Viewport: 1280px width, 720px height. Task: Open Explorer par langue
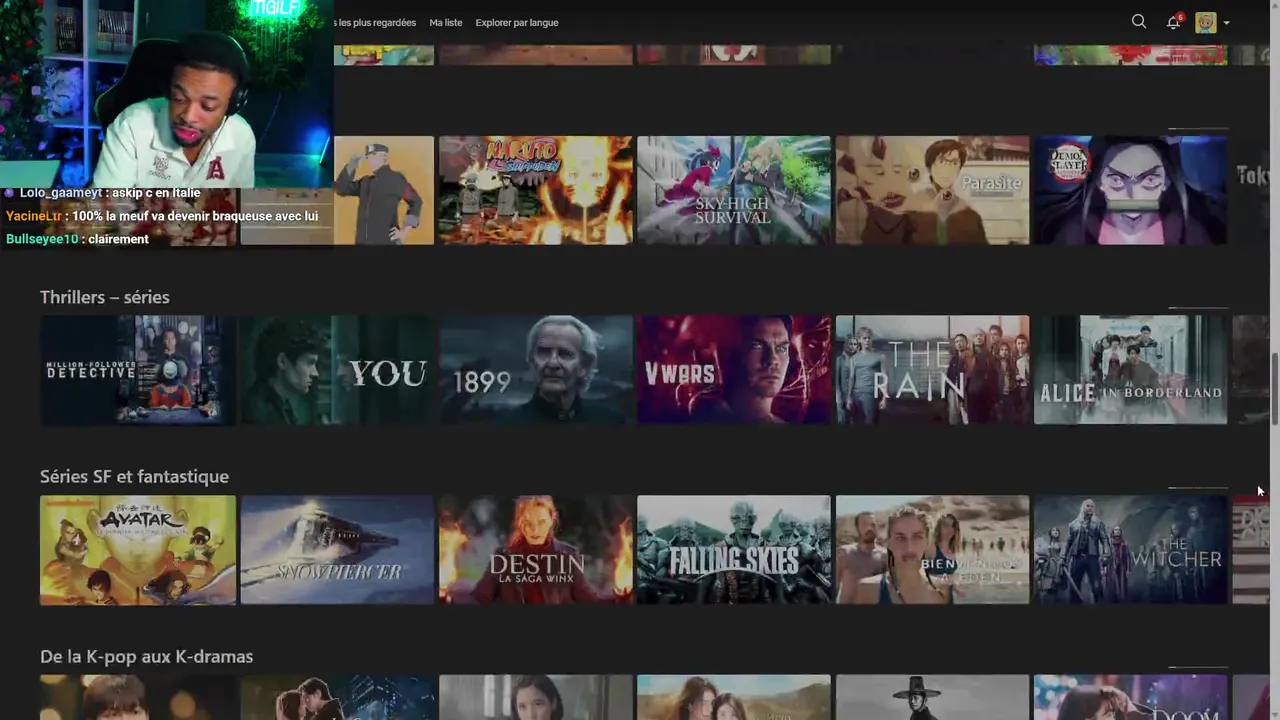(517, 22)
